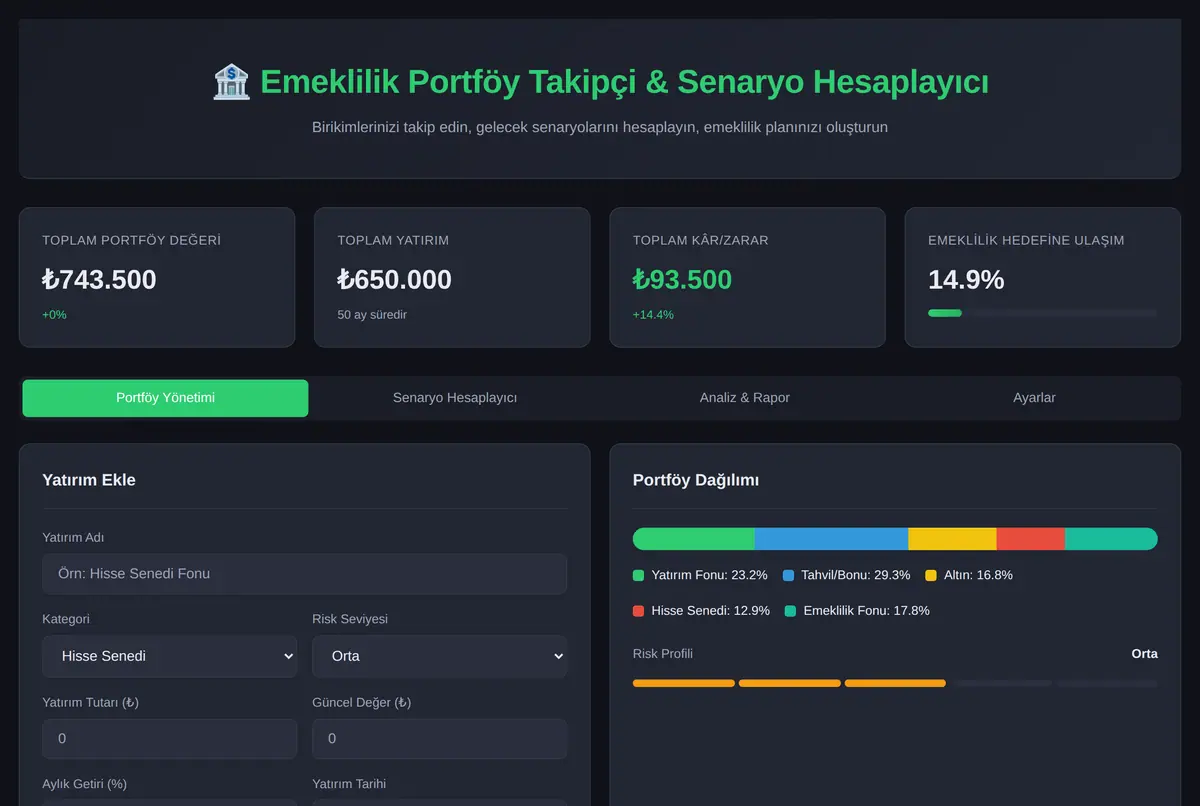Click the Yatırım Ekle panel heading
1200x806 pixels.
click(89, 480)
